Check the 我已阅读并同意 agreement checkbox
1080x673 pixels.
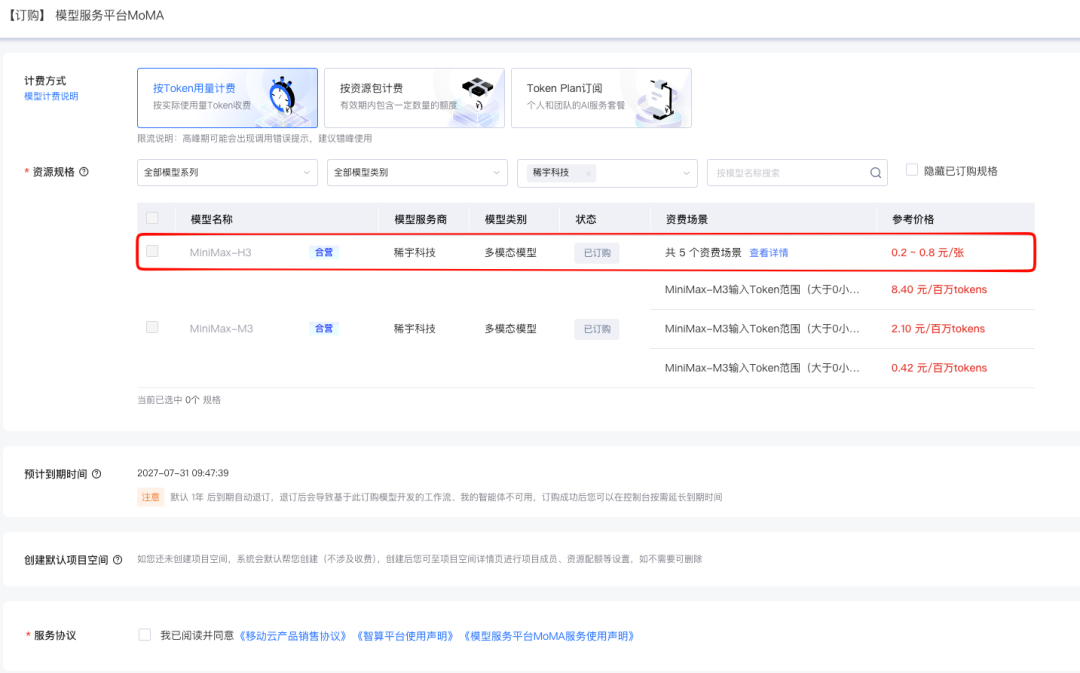pyautogui.click(x=145, y=634)
